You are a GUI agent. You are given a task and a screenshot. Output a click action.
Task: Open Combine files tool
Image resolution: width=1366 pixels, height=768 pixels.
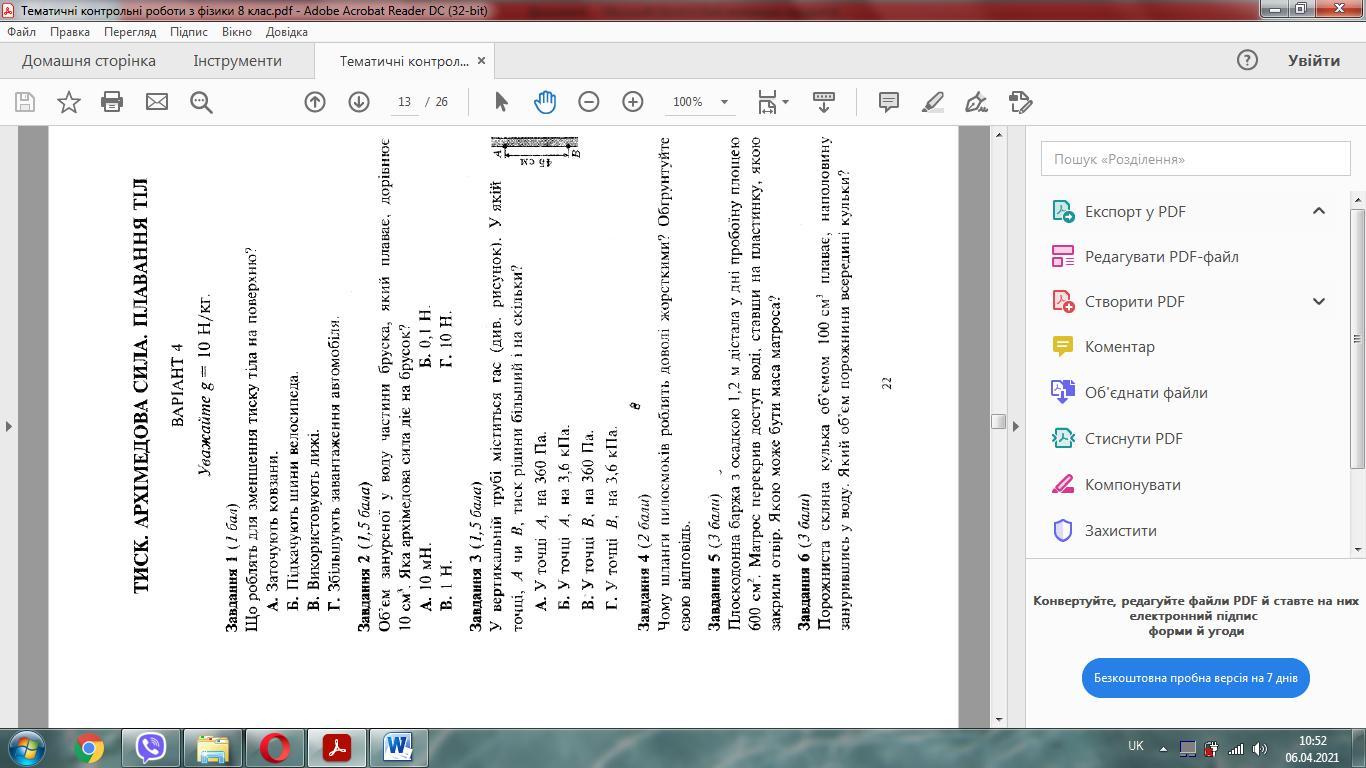click(1146, 392)
